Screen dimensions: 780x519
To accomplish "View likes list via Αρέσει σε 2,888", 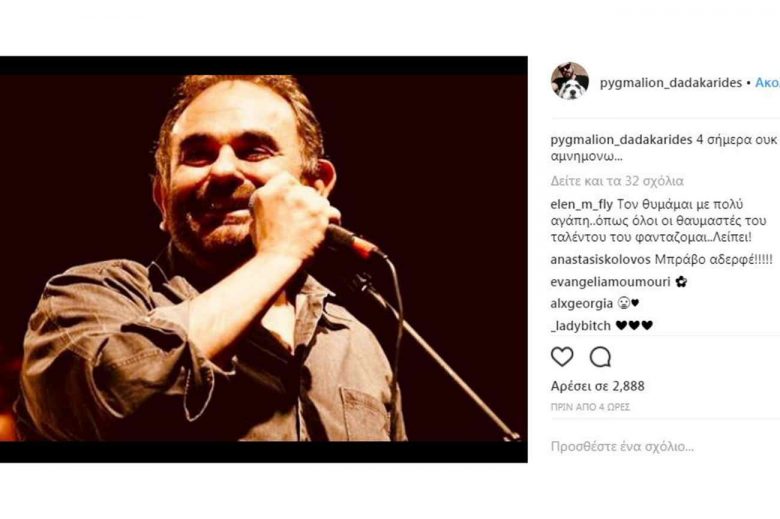I will coord(597,386).
